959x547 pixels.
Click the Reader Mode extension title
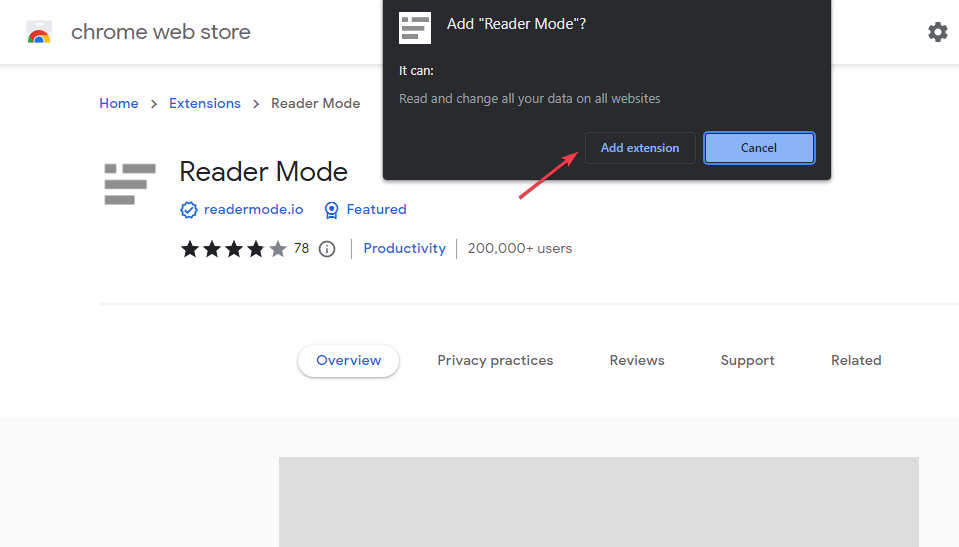tap(264, 172)
